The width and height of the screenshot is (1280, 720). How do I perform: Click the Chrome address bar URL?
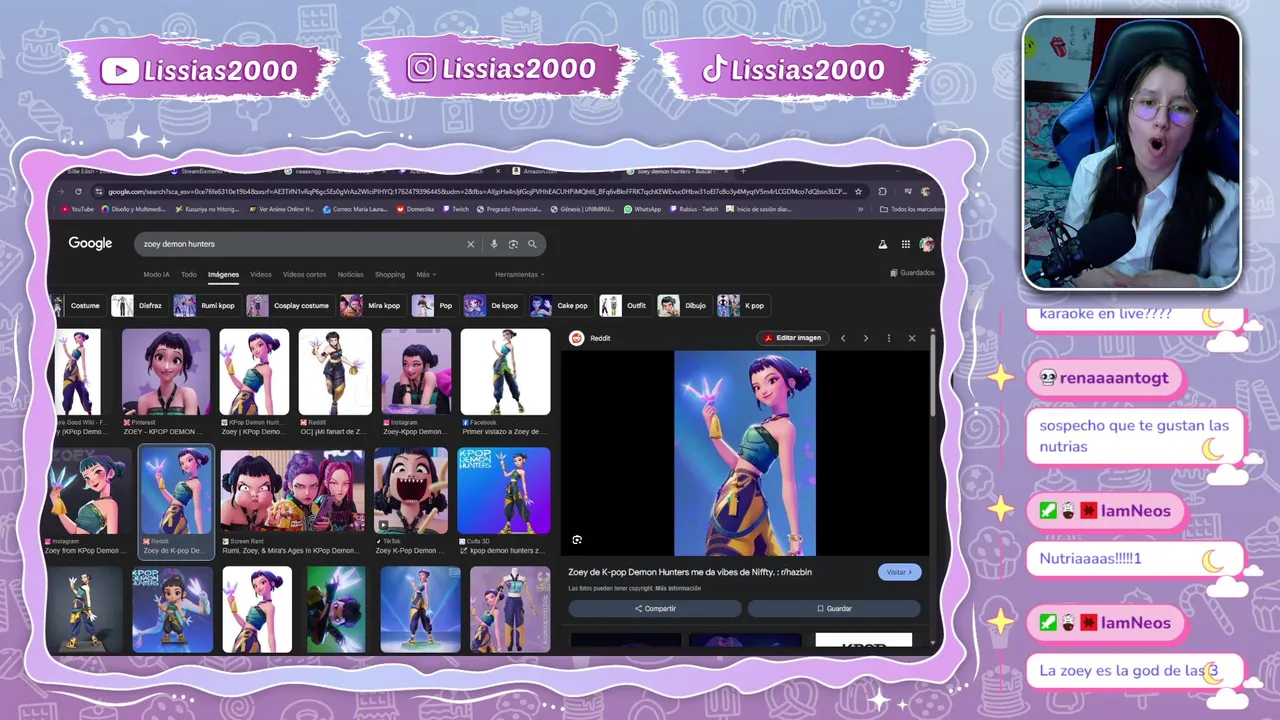[x=477, y=191]
